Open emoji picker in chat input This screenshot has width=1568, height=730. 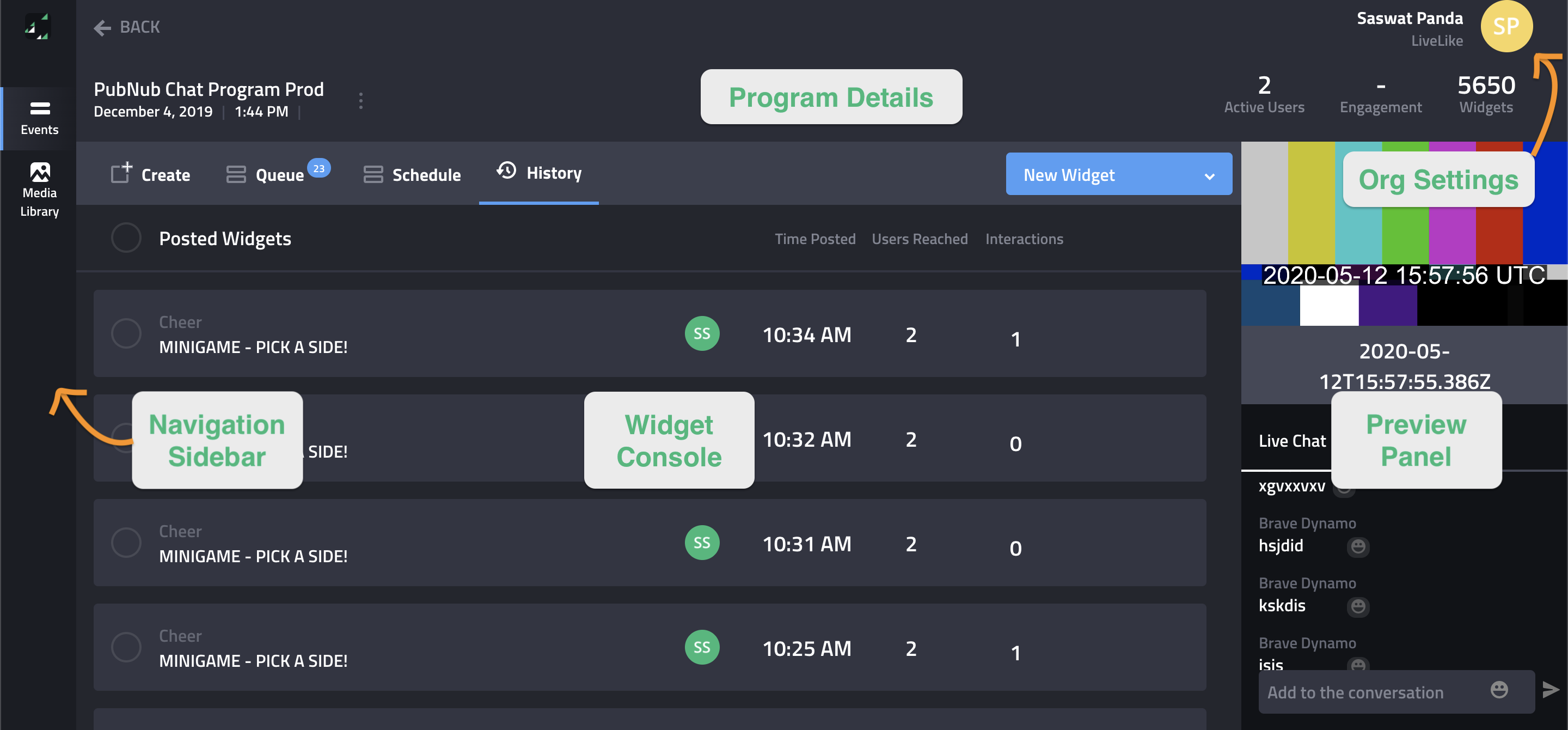pyautogui.click(x=1499, y=689)
